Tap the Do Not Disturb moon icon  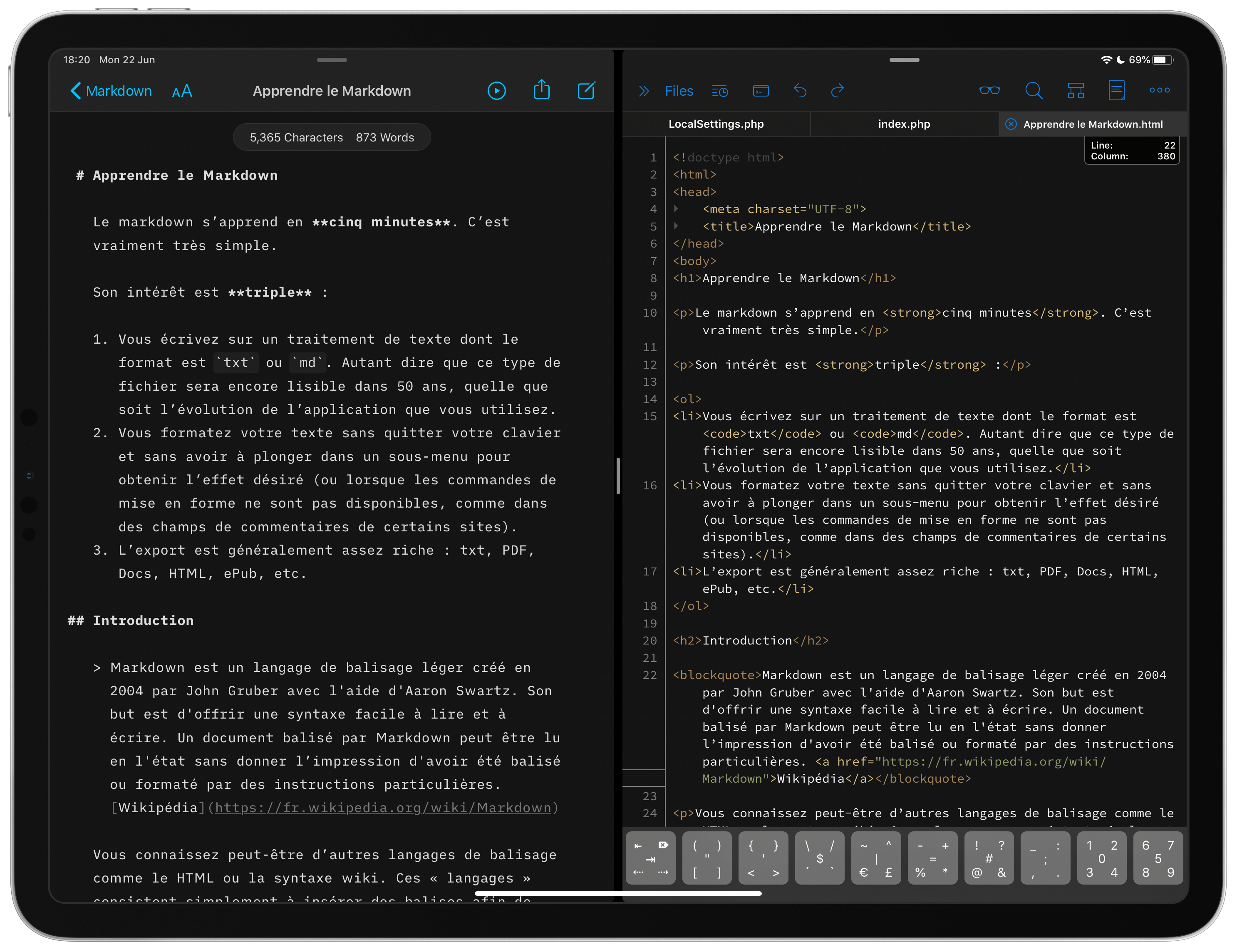(1120, 59)
